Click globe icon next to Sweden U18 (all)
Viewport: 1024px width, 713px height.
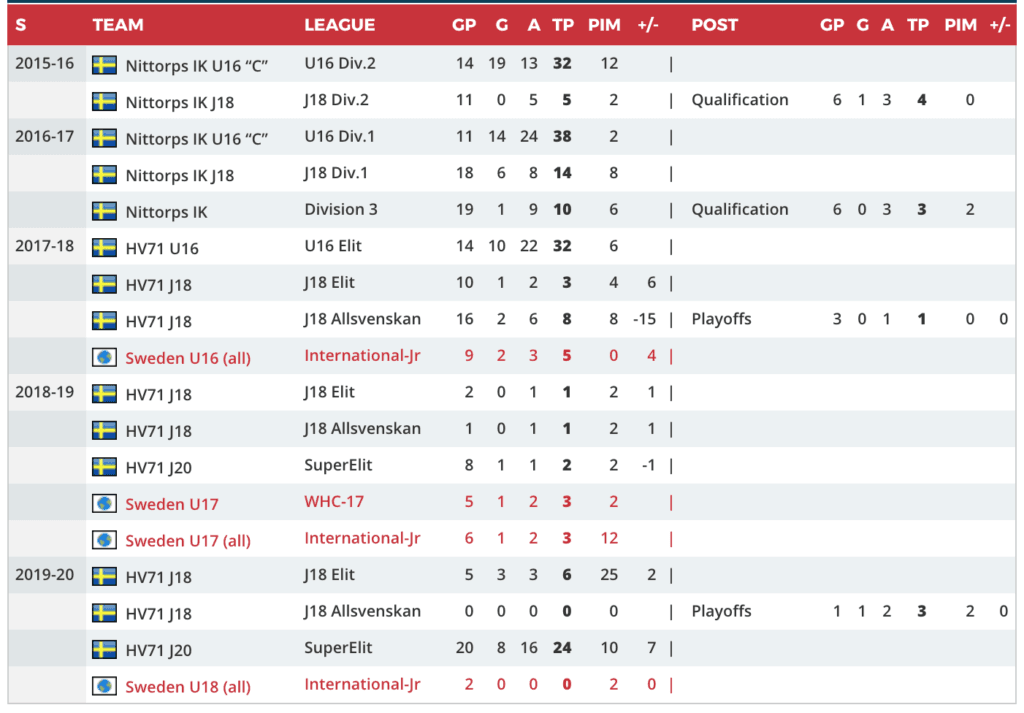pos(104,686)
